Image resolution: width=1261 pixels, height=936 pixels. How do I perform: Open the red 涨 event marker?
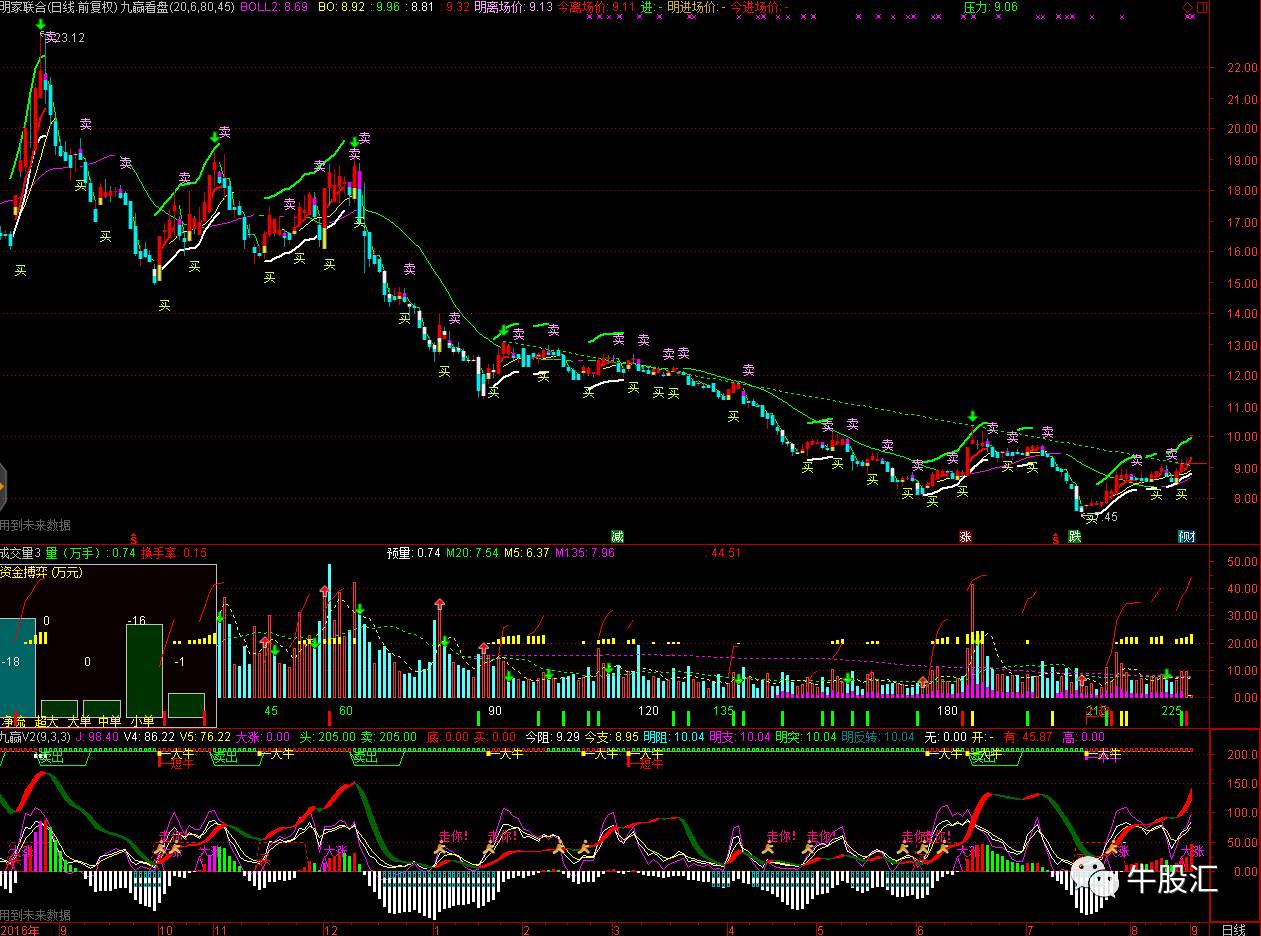965,537
